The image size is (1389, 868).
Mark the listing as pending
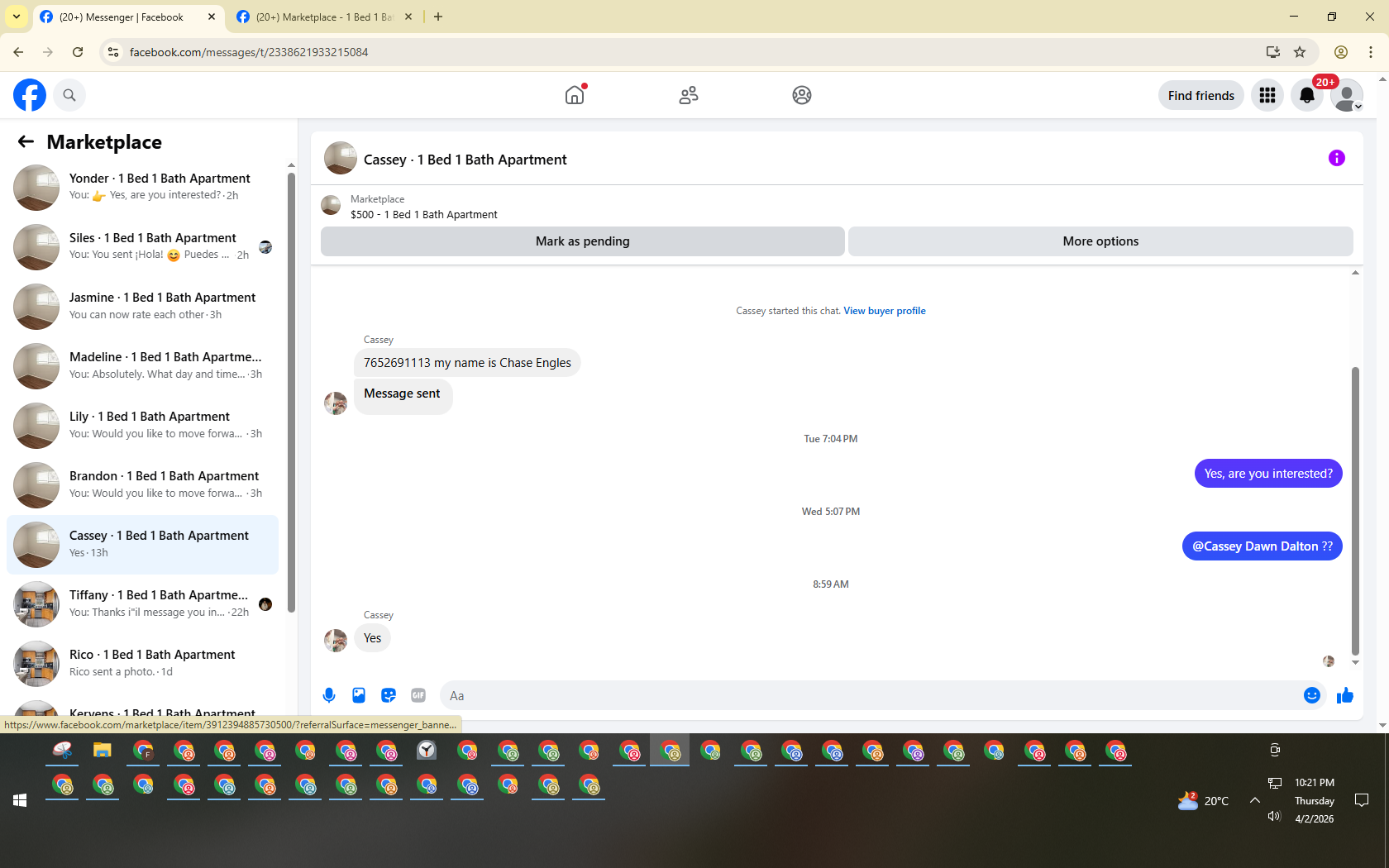coord(583,241)
